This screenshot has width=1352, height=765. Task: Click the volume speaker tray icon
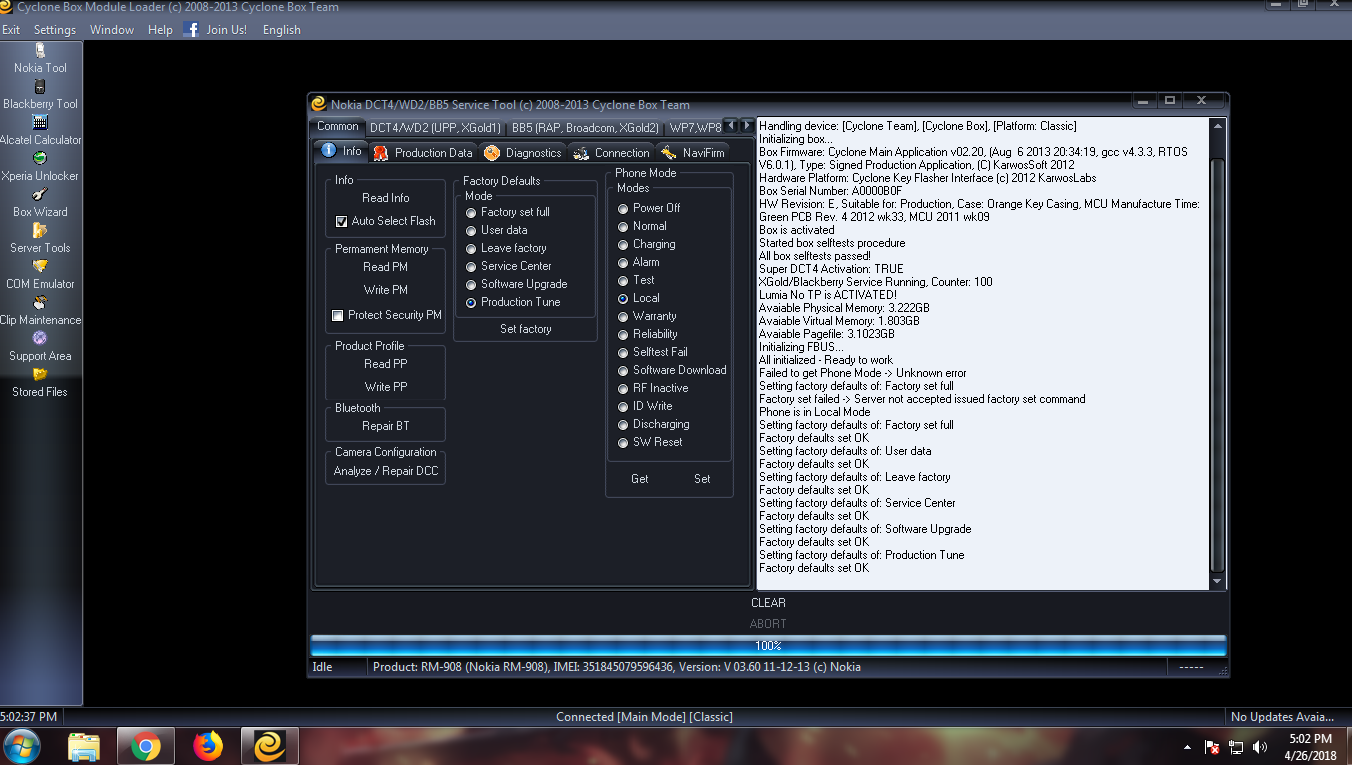click(1260, 747)
